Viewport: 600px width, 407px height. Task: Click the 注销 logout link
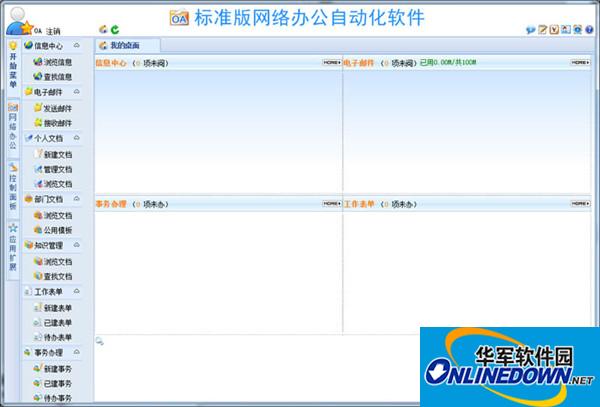click(53, 31)
